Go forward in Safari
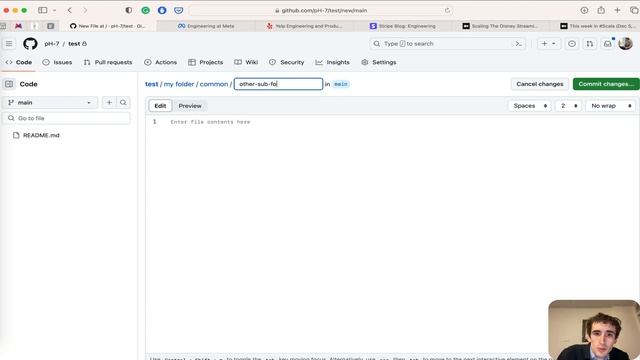This screenshot has height=360, width=640. pos(85,10)
